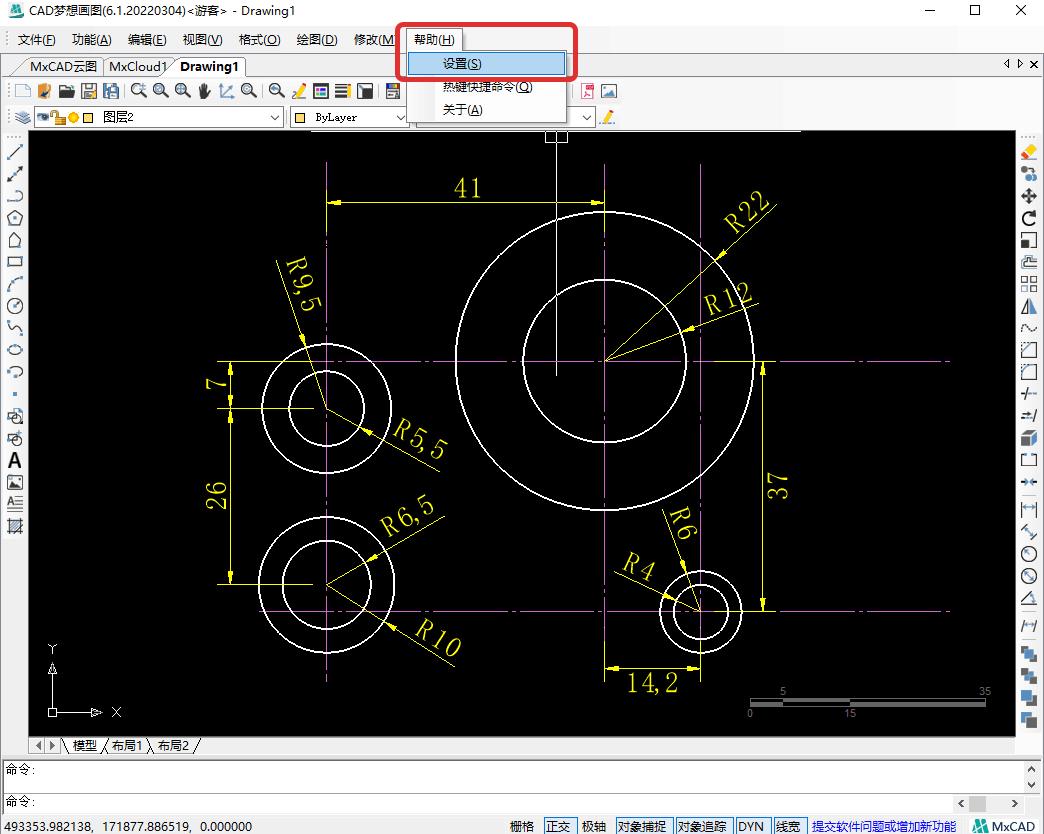Select the Rectangle drawing tool
The height and width of the screenshot is (834, 1044).
tap(13, 261)
